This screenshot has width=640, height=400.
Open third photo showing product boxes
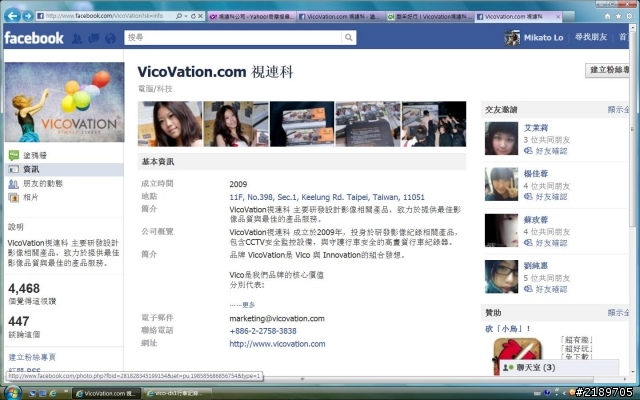click(x=302, y=124)
